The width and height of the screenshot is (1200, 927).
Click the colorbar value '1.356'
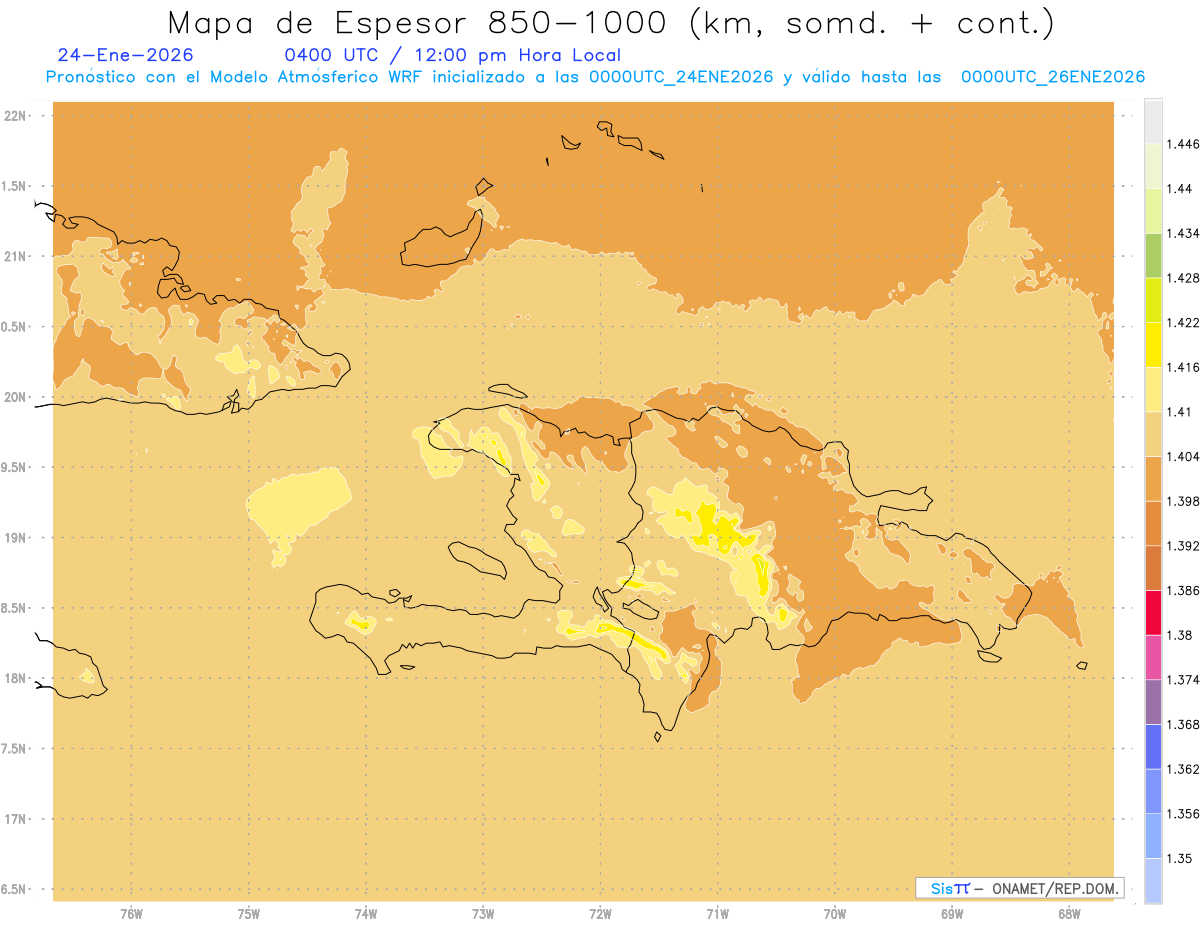click(1183, 814)
